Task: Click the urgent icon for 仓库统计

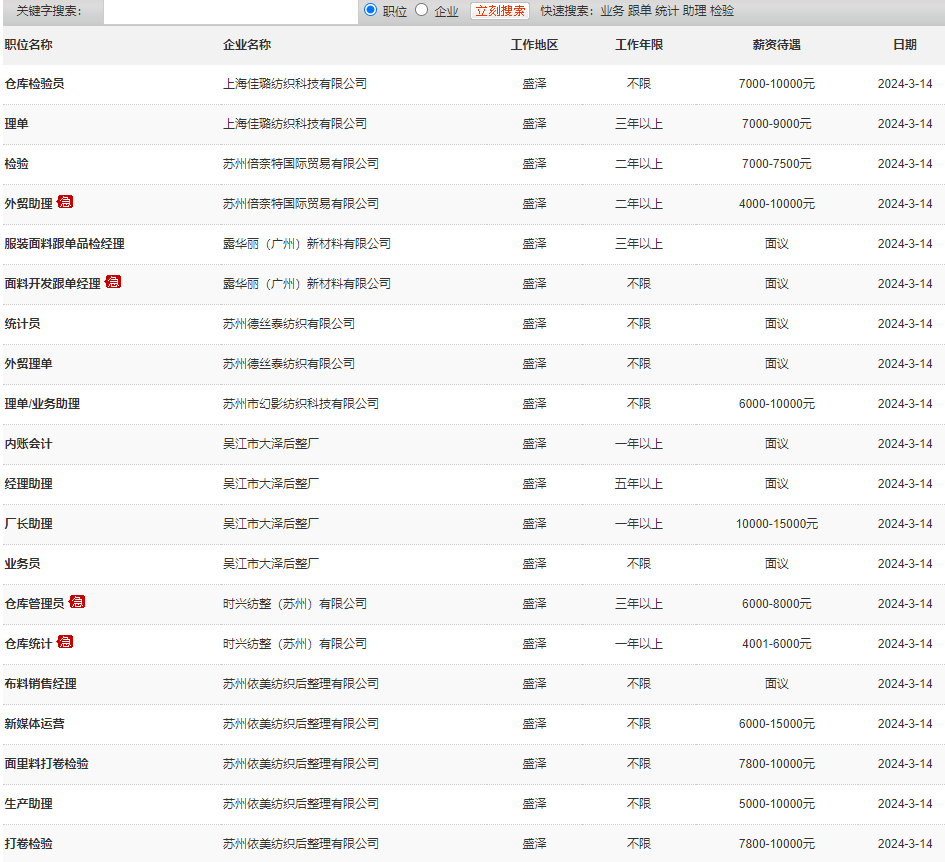Action: [64, 641]
